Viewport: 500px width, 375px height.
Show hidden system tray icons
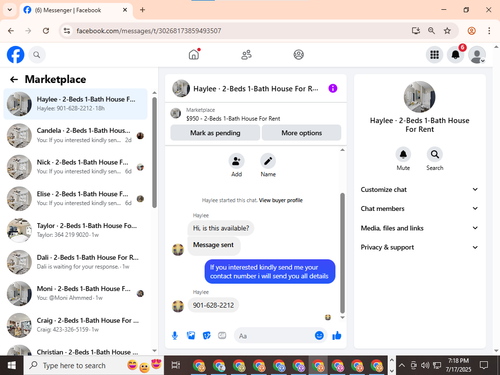pos(402,365)
